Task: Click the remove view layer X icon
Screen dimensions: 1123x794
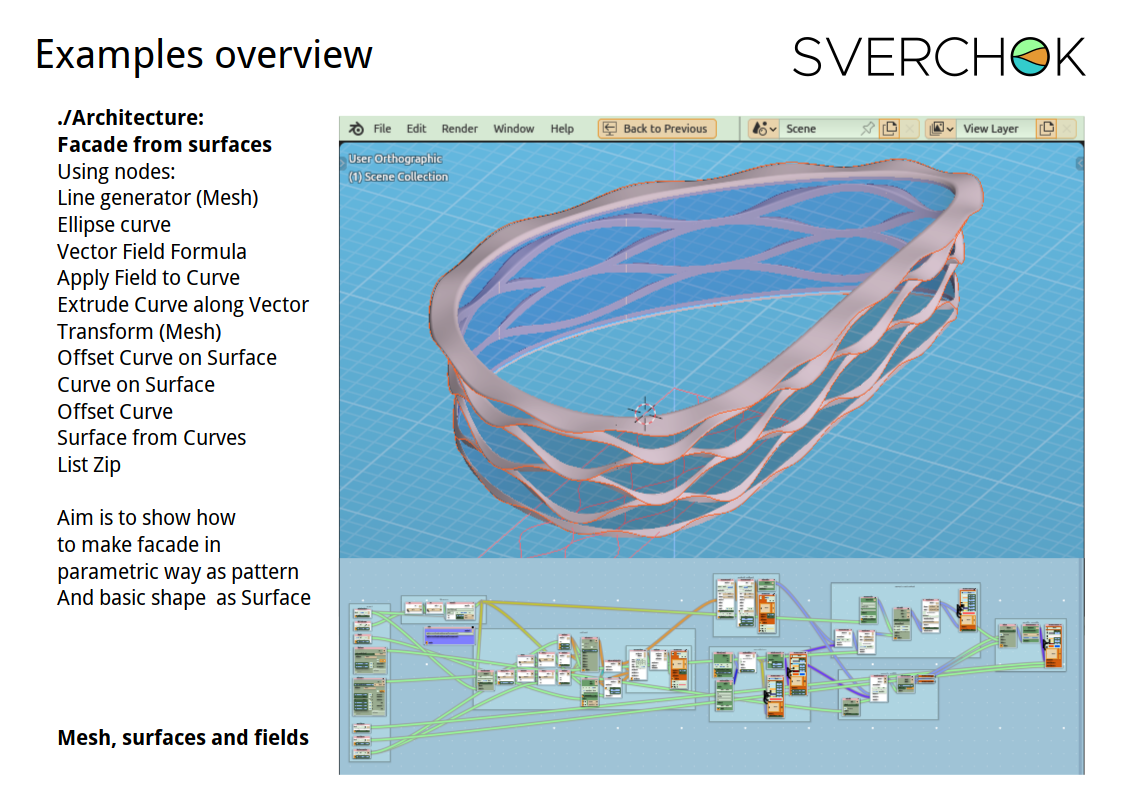Action: click(x=1067, y=129)
